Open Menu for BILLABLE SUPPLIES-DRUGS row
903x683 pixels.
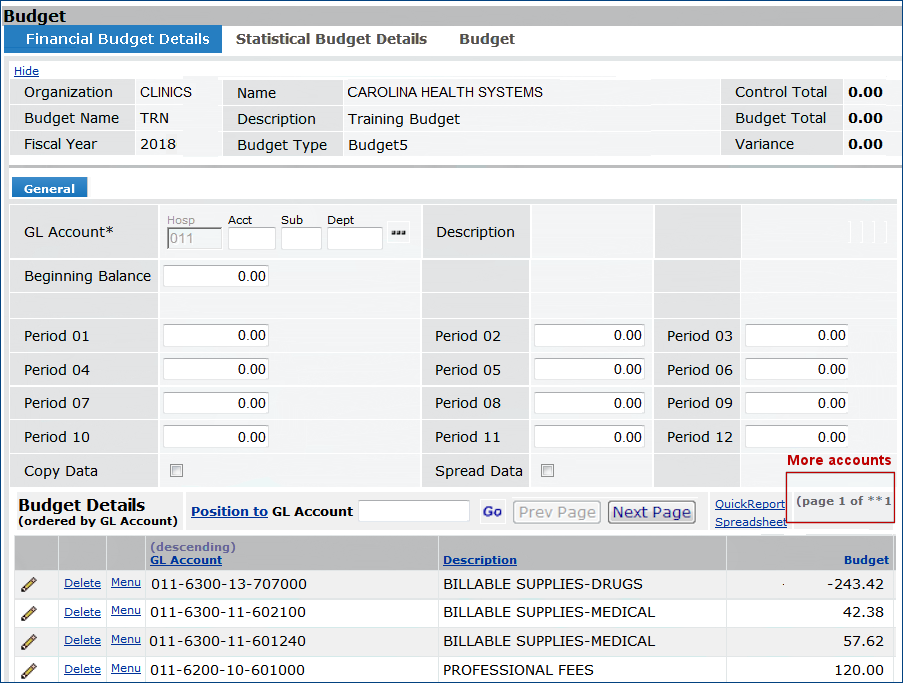coord(125,582)
